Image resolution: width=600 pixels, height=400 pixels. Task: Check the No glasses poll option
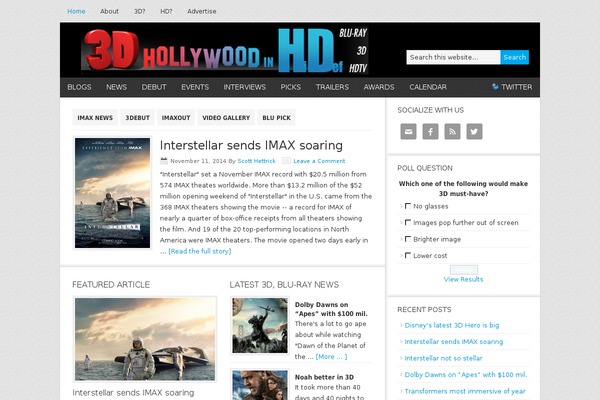click(408, 206)
